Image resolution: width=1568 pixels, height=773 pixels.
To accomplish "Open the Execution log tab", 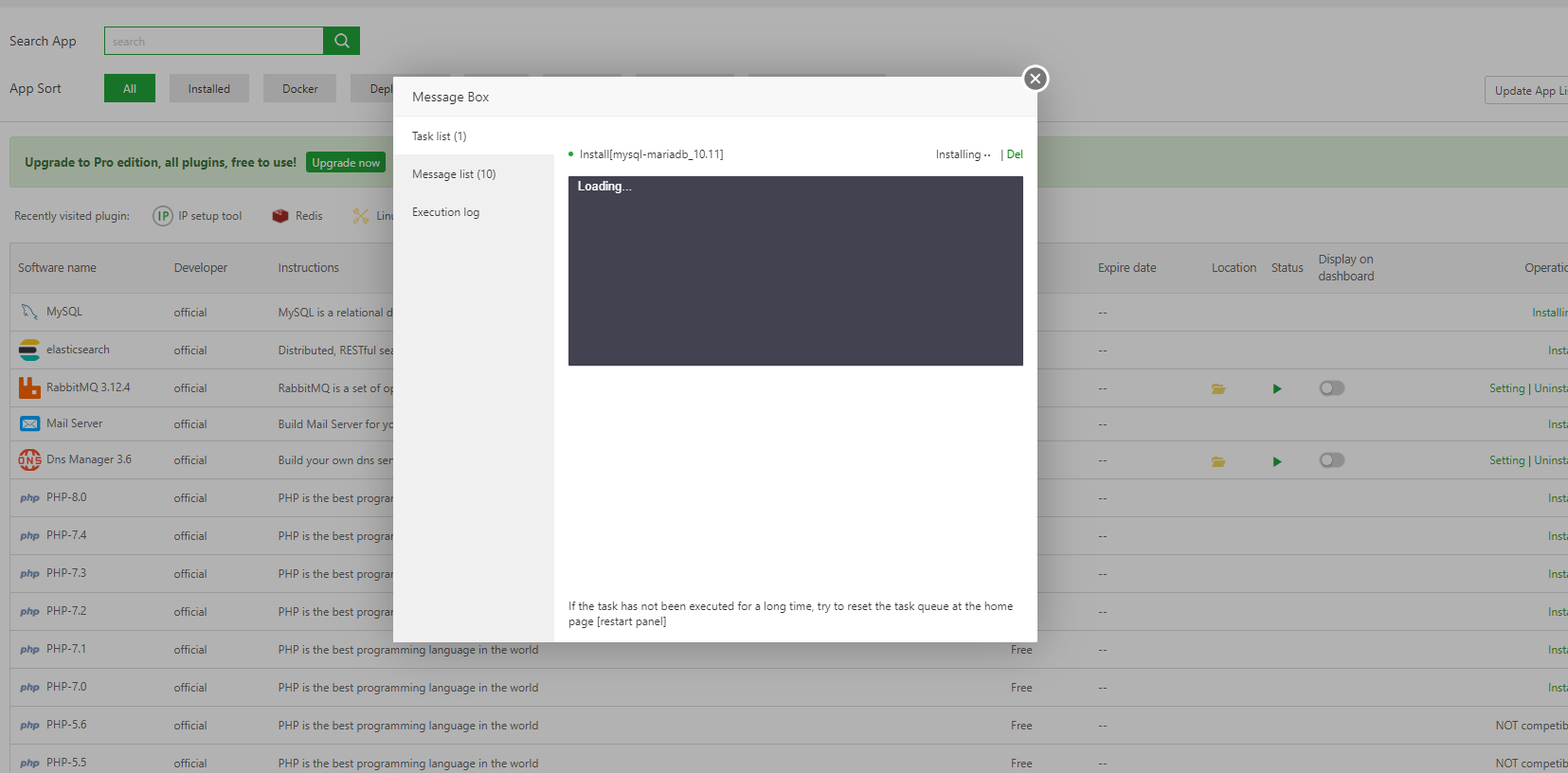I will (x=474, y=212).
